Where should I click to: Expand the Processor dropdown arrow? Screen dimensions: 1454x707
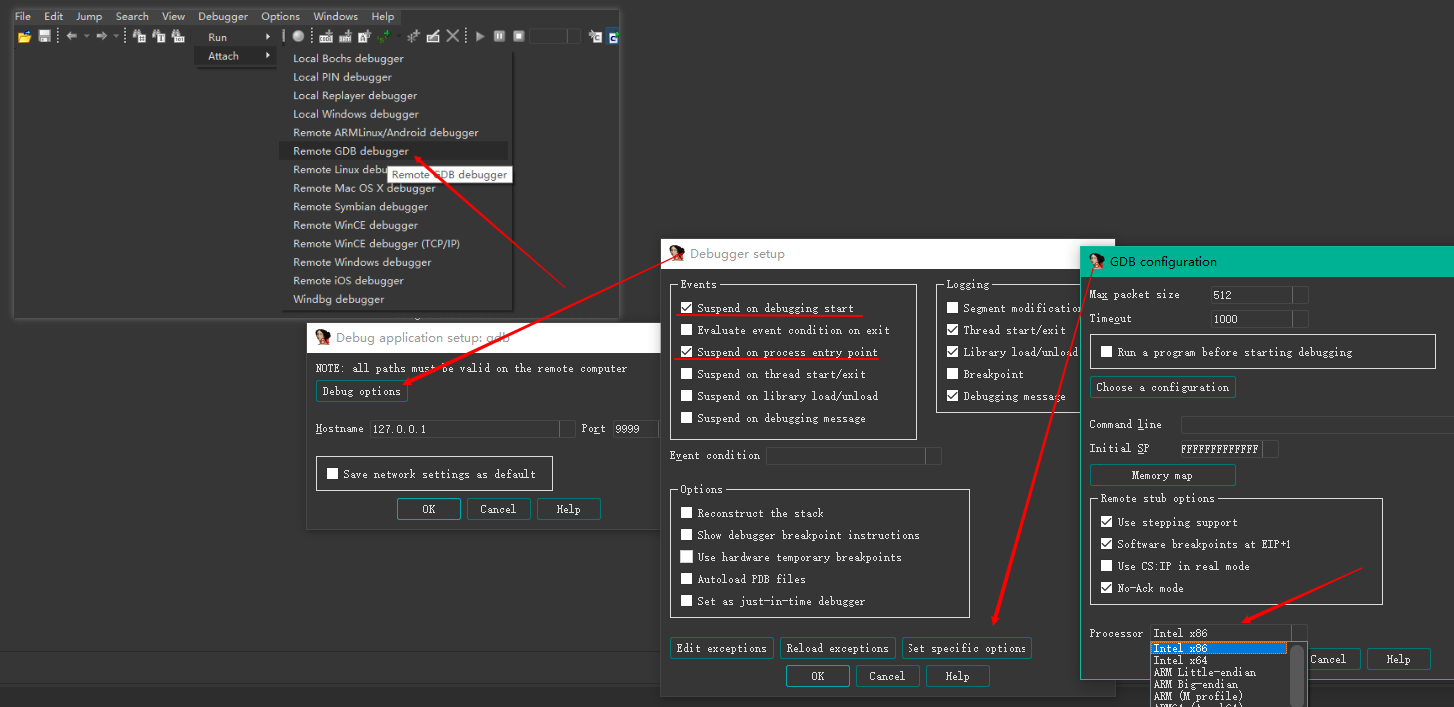1298,633
